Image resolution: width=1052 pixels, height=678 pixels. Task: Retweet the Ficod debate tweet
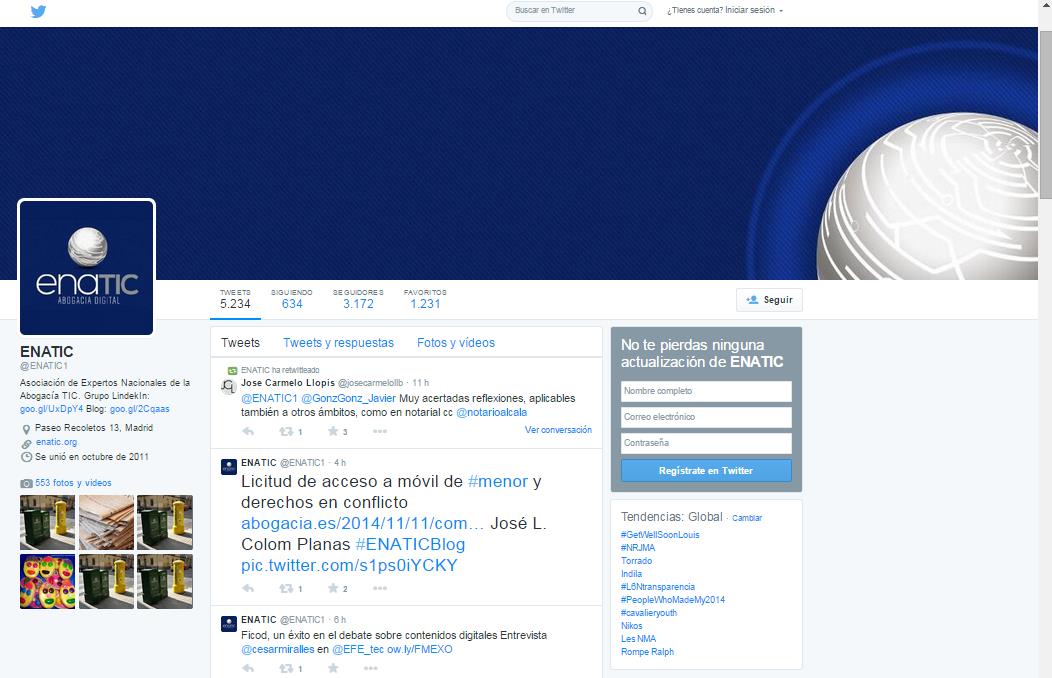point(286,668)
